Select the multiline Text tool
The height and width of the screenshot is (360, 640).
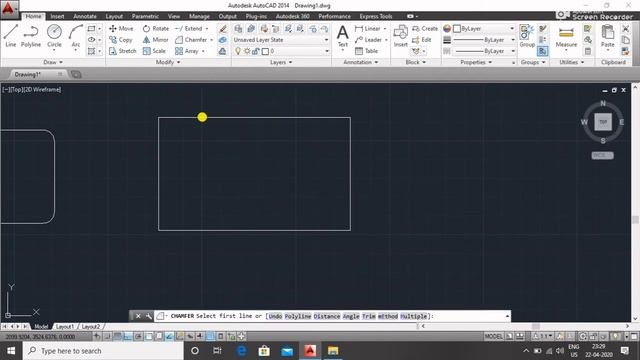pos(342,36)
